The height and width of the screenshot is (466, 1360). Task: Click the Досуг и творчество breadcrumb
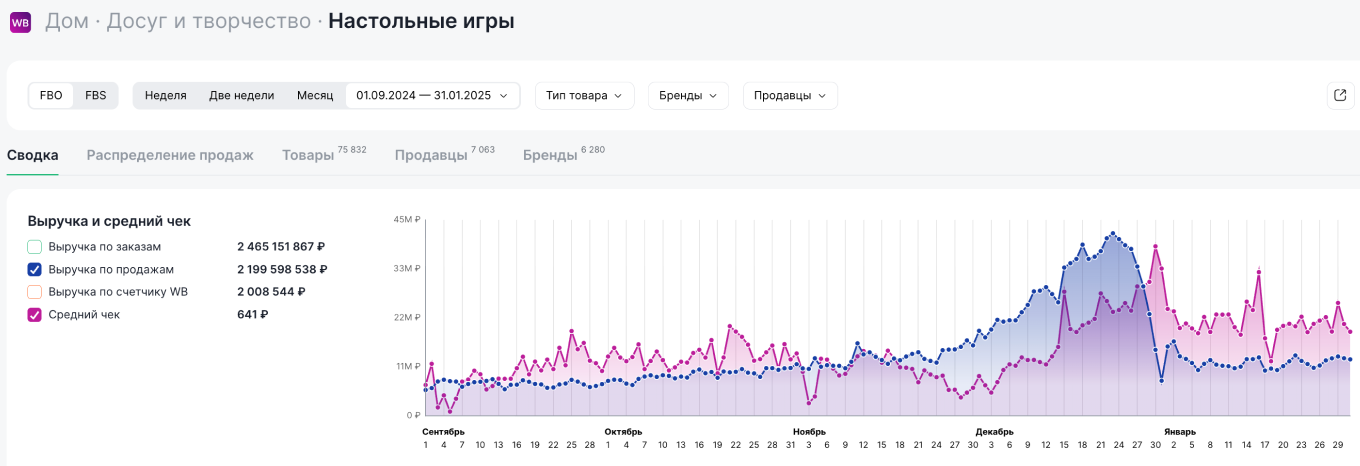[208, 21]
